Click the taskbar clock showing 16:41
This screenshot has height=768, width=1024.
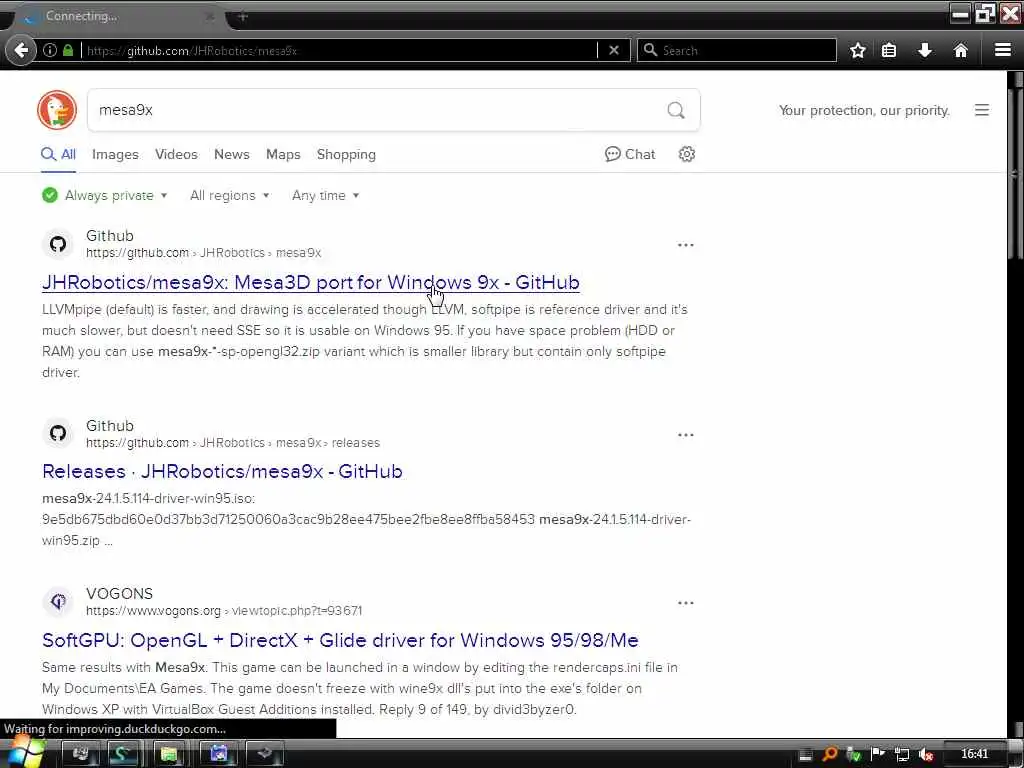coord(974,754)
